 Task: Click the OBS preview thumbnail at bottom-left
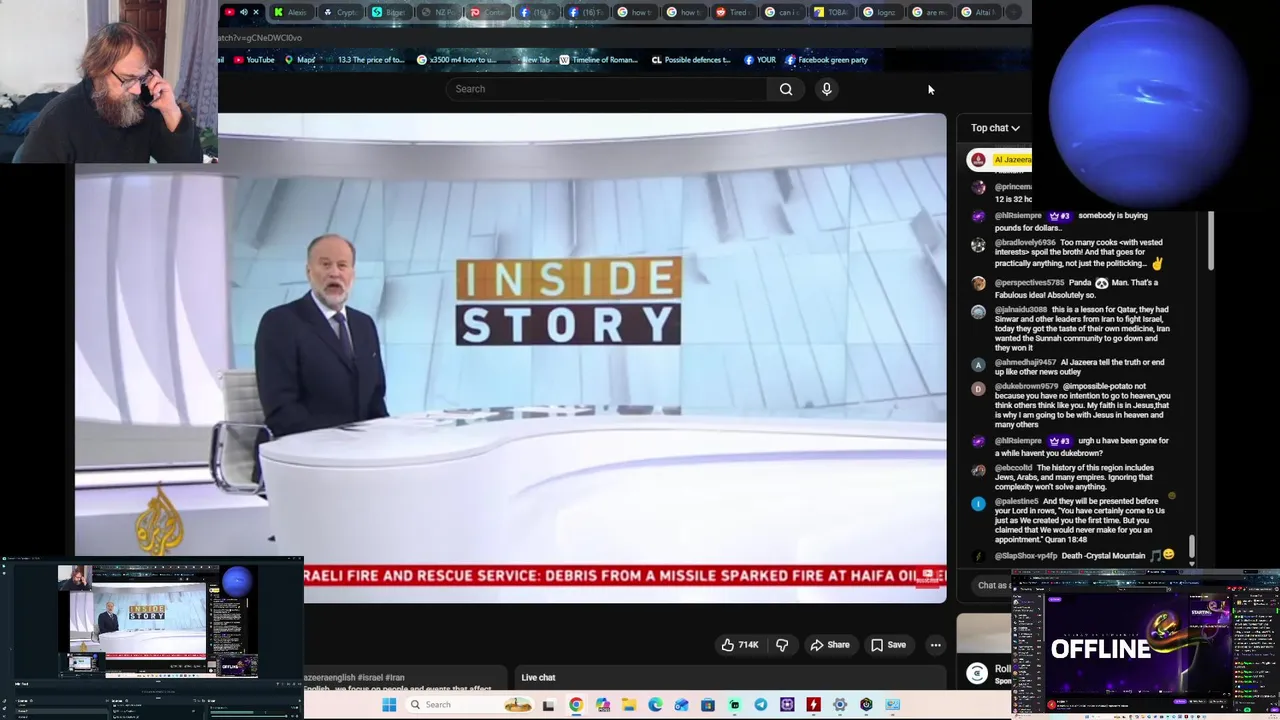point(152,638)
